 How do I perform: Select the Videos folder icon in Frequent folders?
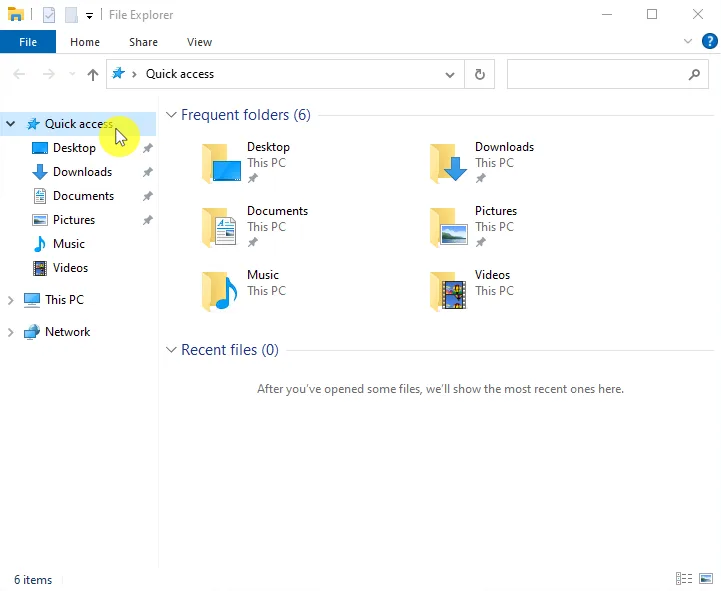click(x=448, y=291)
